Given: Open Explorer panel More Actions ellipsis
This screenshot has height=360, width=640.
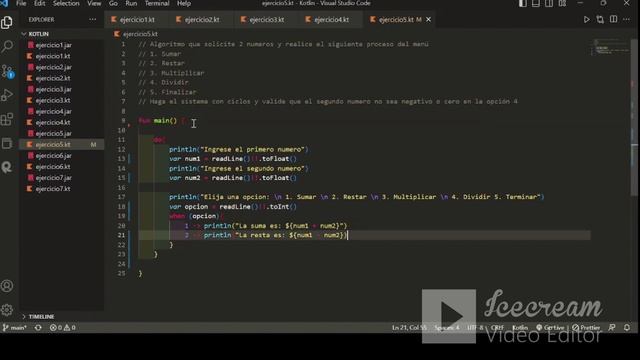Looking at the screenshot, I should pyautogui.click(x=93, y=20).
